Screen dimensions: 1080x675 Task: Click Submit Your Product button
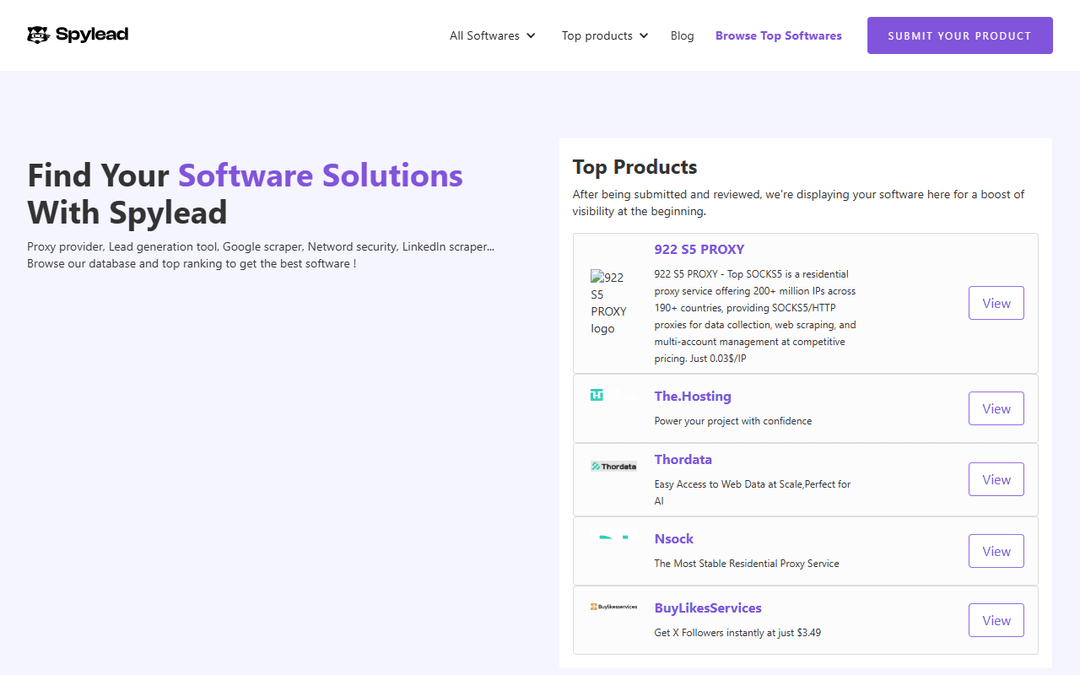(959, 35)
